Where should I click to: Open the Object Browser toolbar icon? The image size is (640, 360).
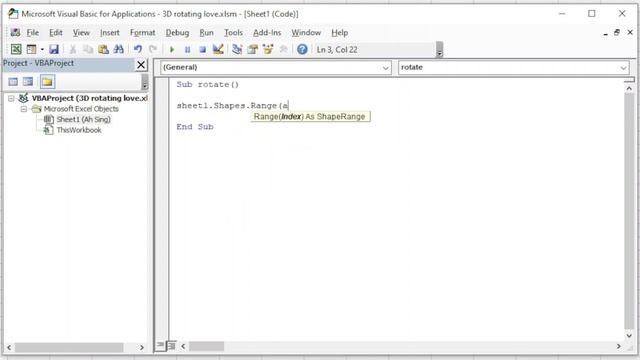[268, 49]
